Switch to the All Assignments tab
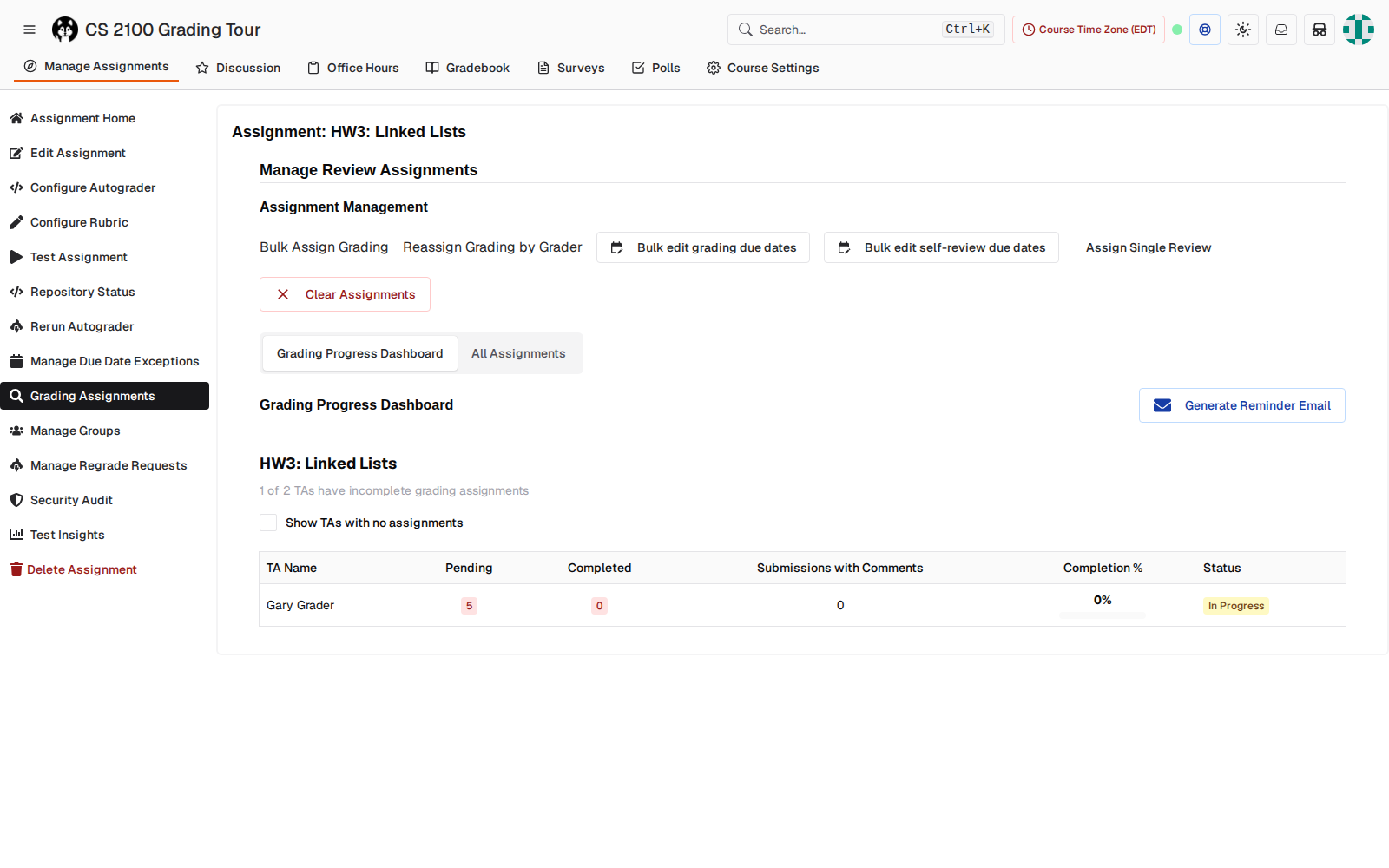Image resolution: width=1389 pixels, height=868 pixels. click(518, 353)
